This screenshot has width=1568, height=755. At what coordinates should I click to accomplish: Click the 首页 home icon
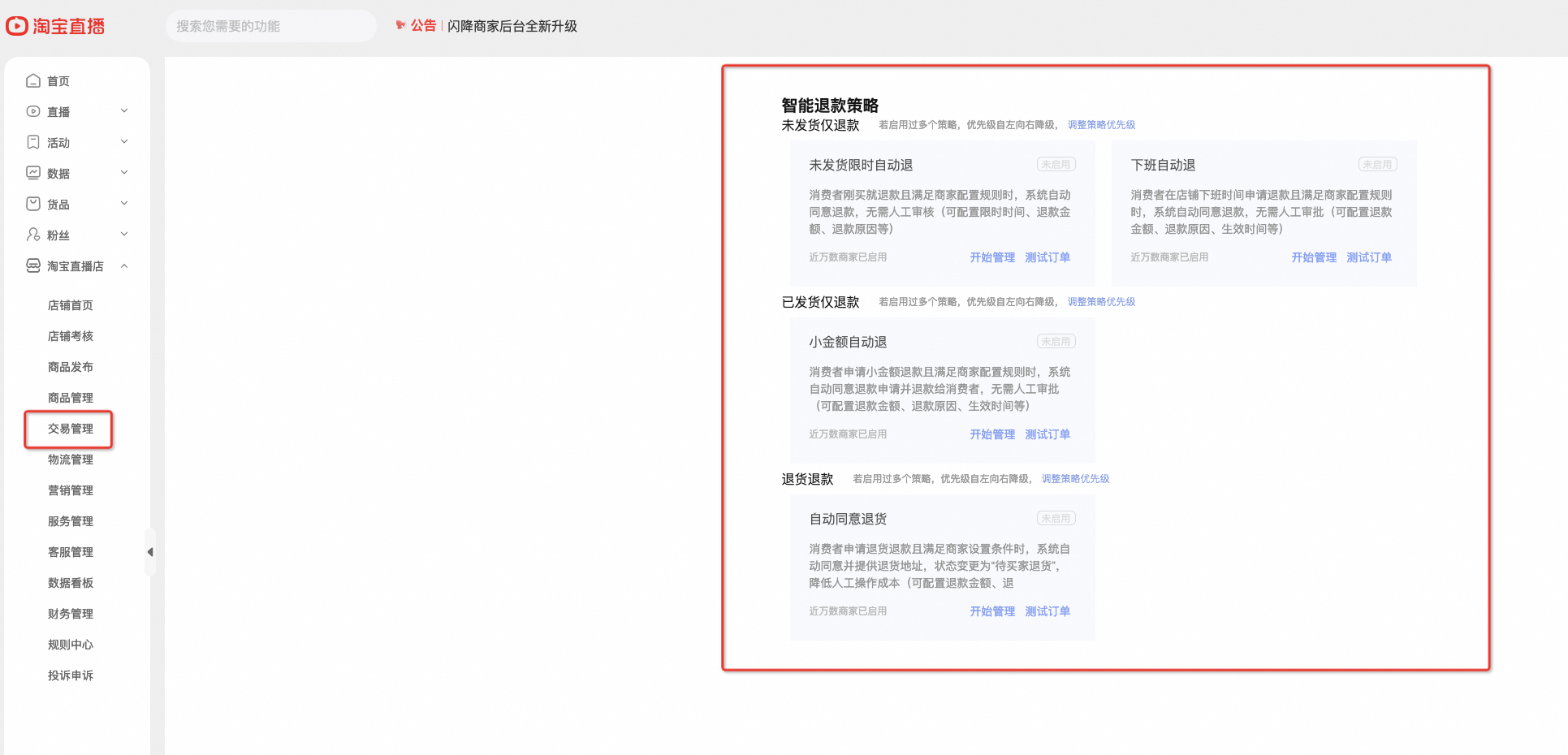(x=33, y=80)
